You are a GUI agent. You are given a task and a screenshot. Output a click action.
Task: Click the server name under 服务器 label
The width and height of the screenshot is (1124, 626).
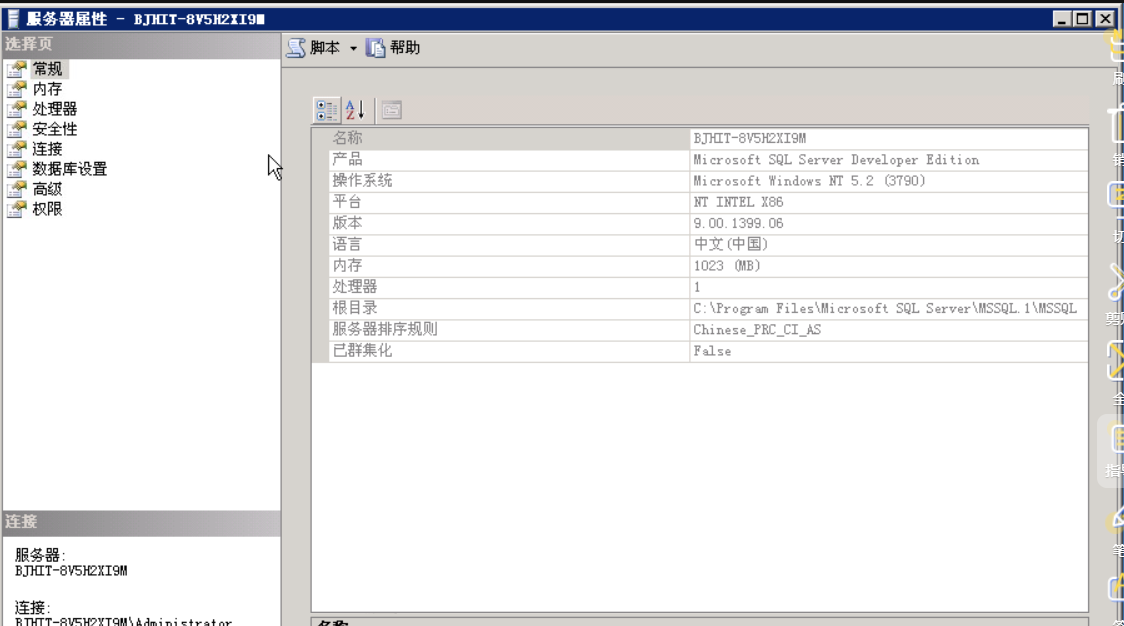tap(71, 572)
